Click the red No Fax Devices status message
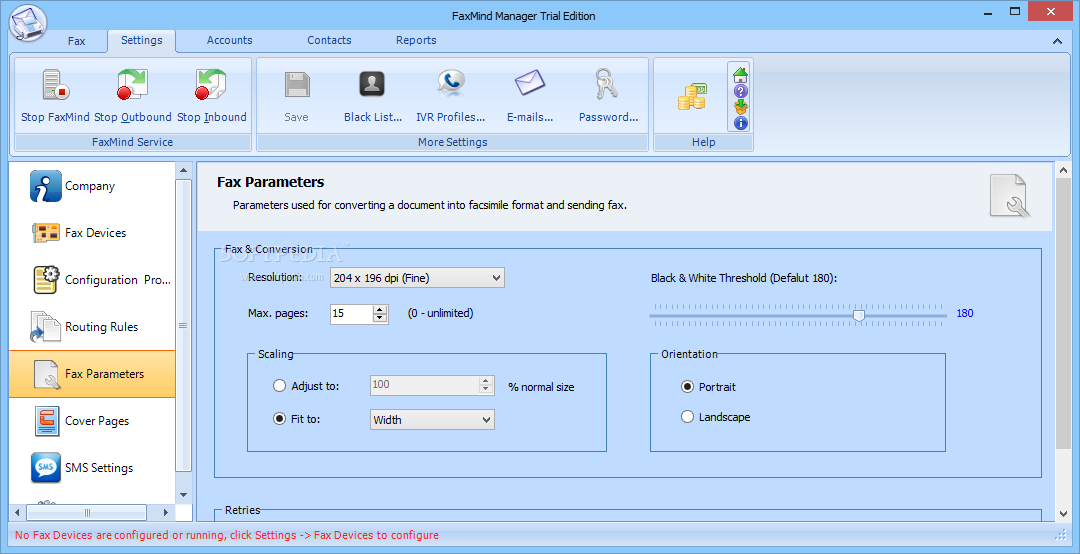Viewport: 1080px width, 554px height. coord(227,535)
